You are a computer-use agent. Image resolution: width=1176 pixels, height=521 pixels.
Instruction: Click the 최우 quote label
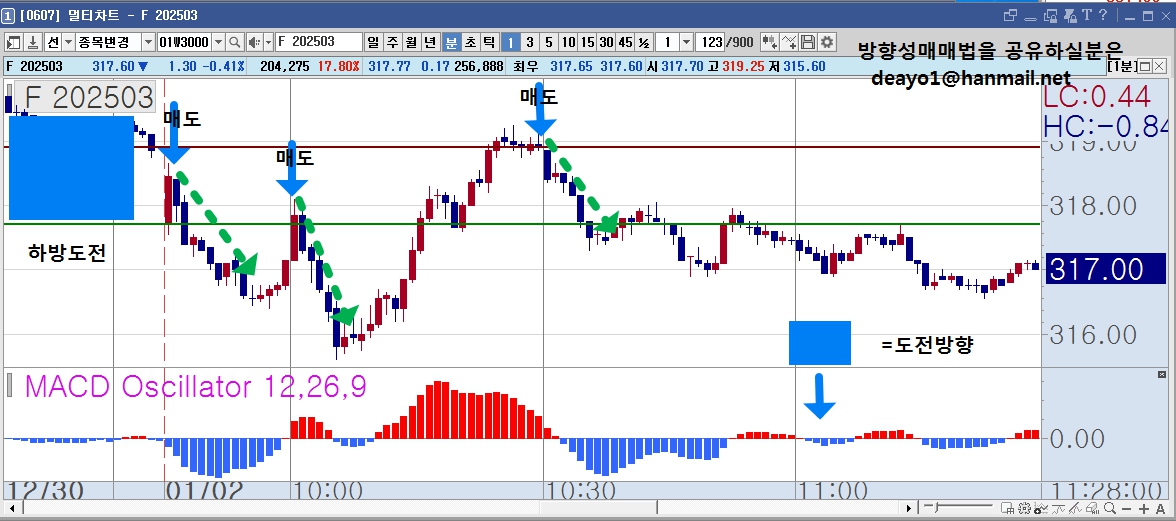coord(526,67)
